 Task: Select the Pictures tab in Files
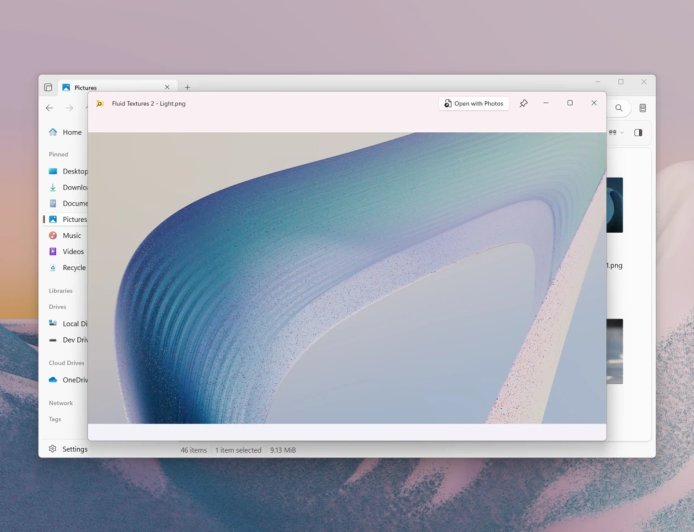click(x=116, y=87)
